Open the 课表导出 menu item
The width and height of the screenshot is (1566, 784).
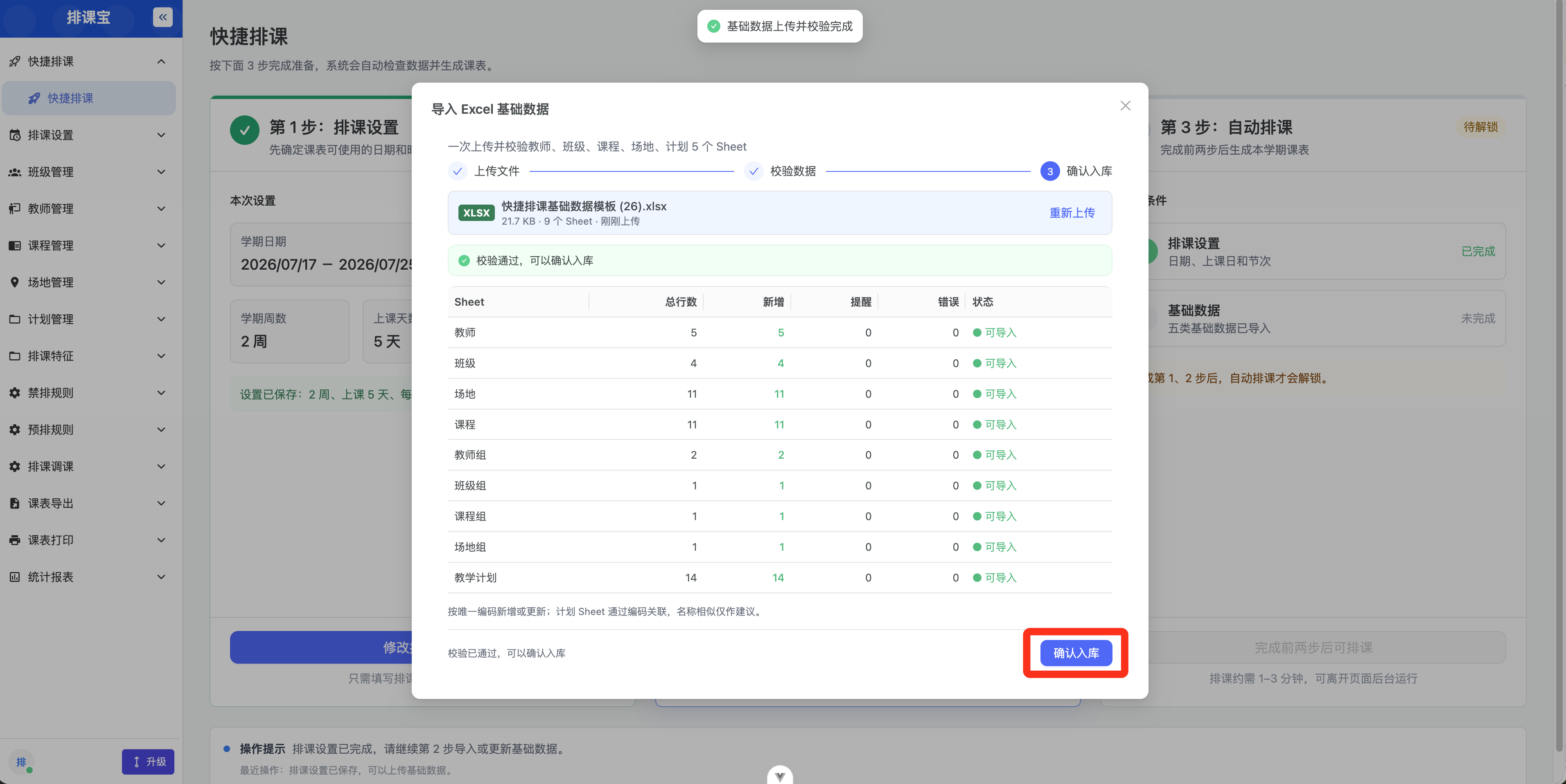tap(89, 503)
